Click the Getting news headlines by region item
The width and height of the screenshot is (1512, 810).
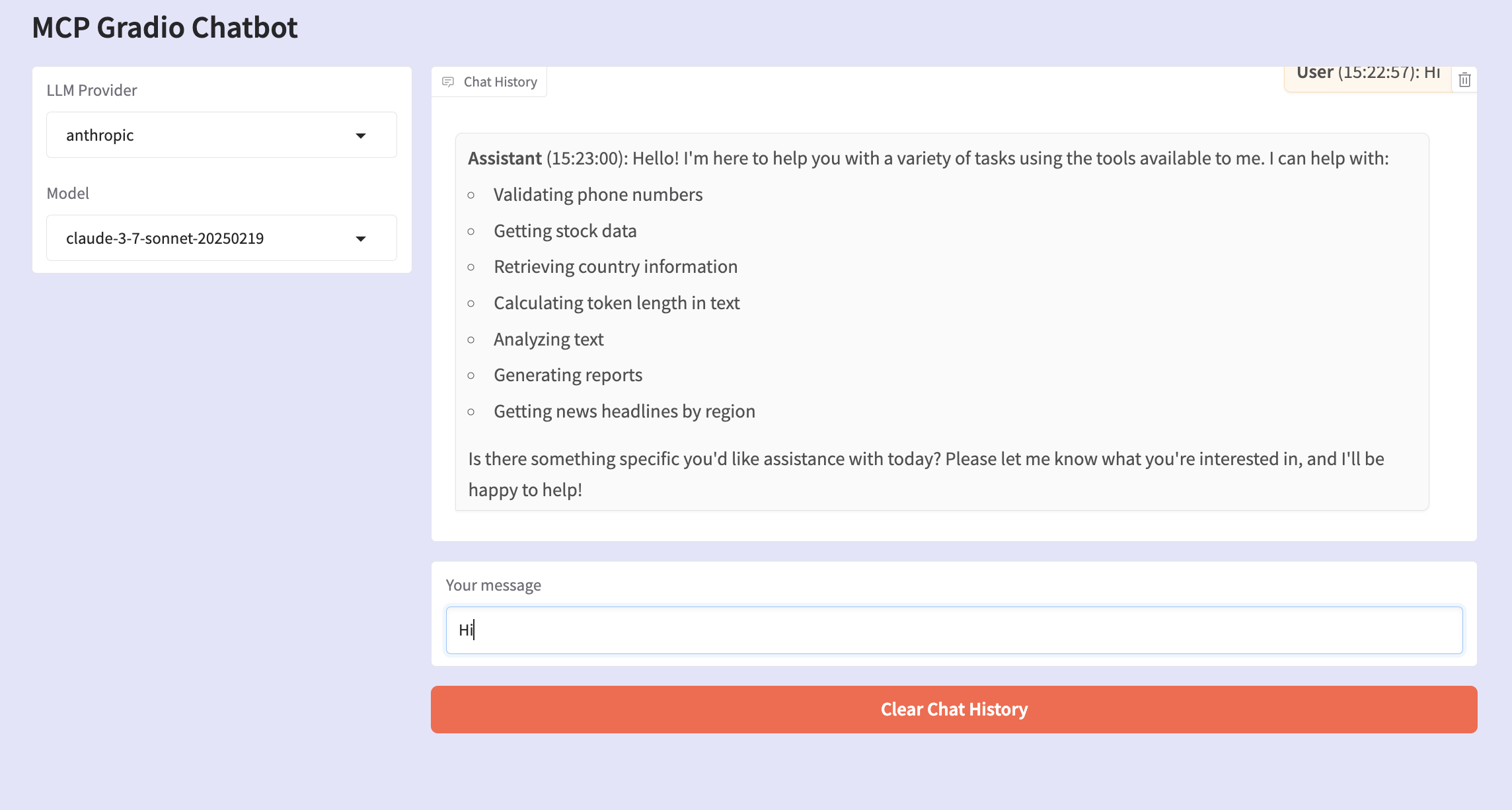pos(624,411)
